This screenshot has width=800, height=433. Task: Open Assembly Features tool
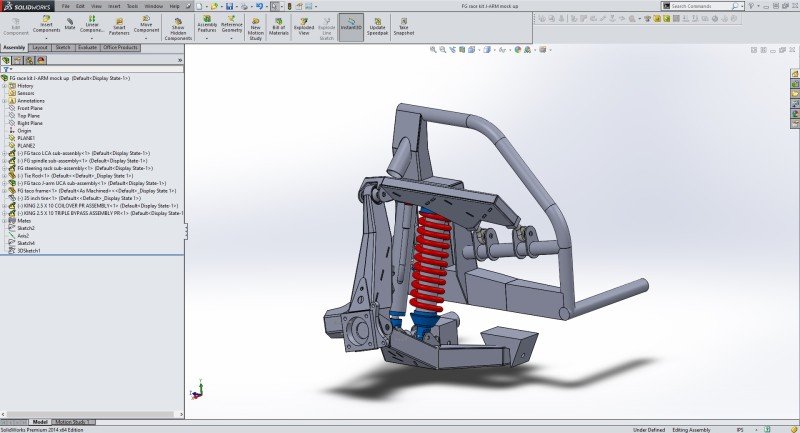207,26
